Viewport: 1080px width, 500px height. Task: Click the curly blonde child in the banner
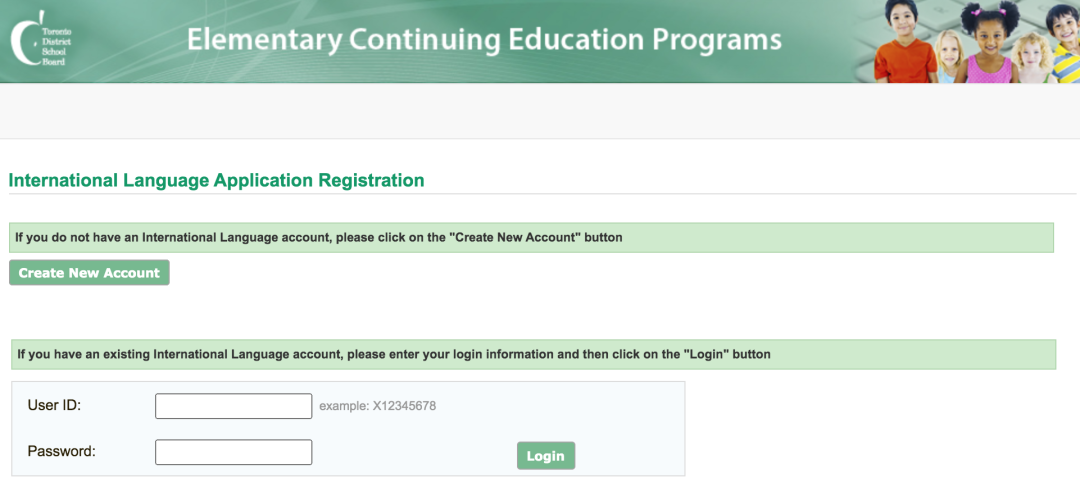pyautogui.click(x=1031, y=59)
